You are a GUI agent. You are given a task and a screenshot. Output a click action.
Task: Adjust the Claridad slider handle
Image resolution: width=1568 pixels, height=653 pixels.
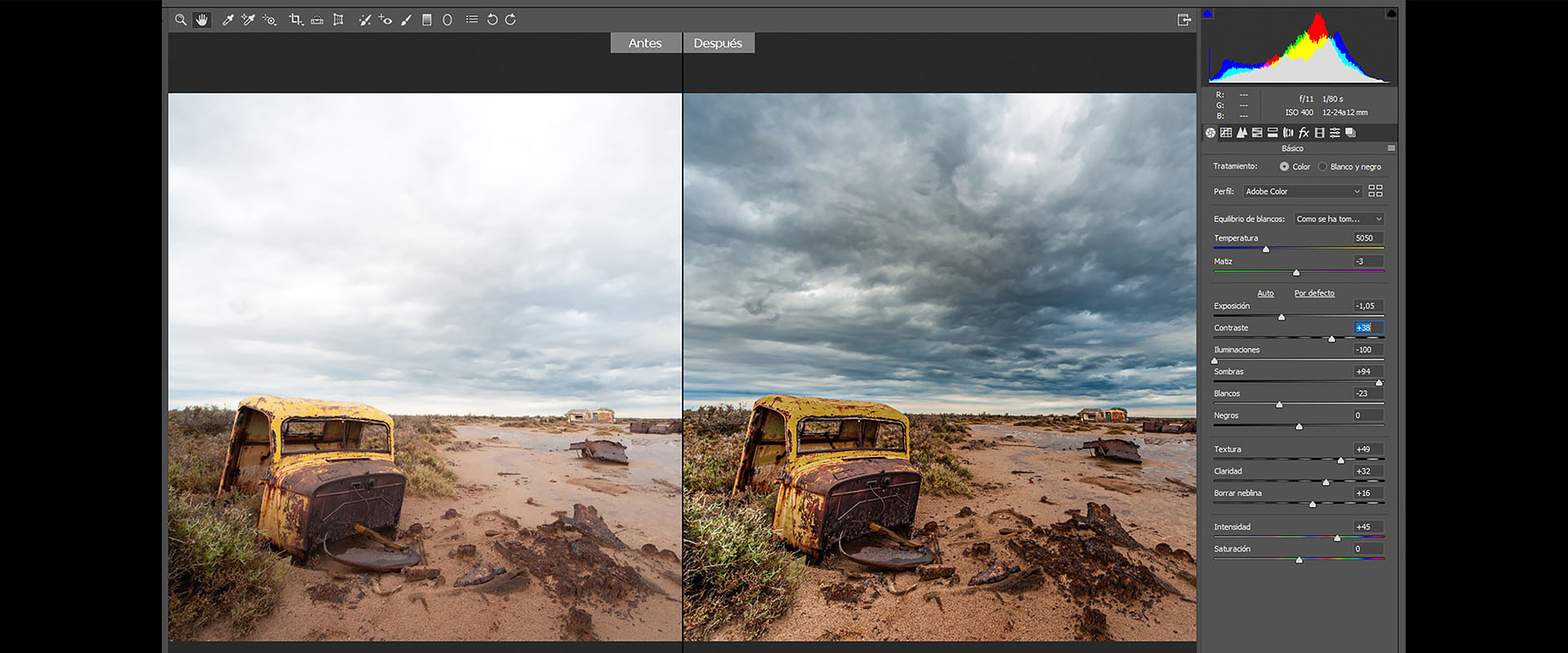1326,482
